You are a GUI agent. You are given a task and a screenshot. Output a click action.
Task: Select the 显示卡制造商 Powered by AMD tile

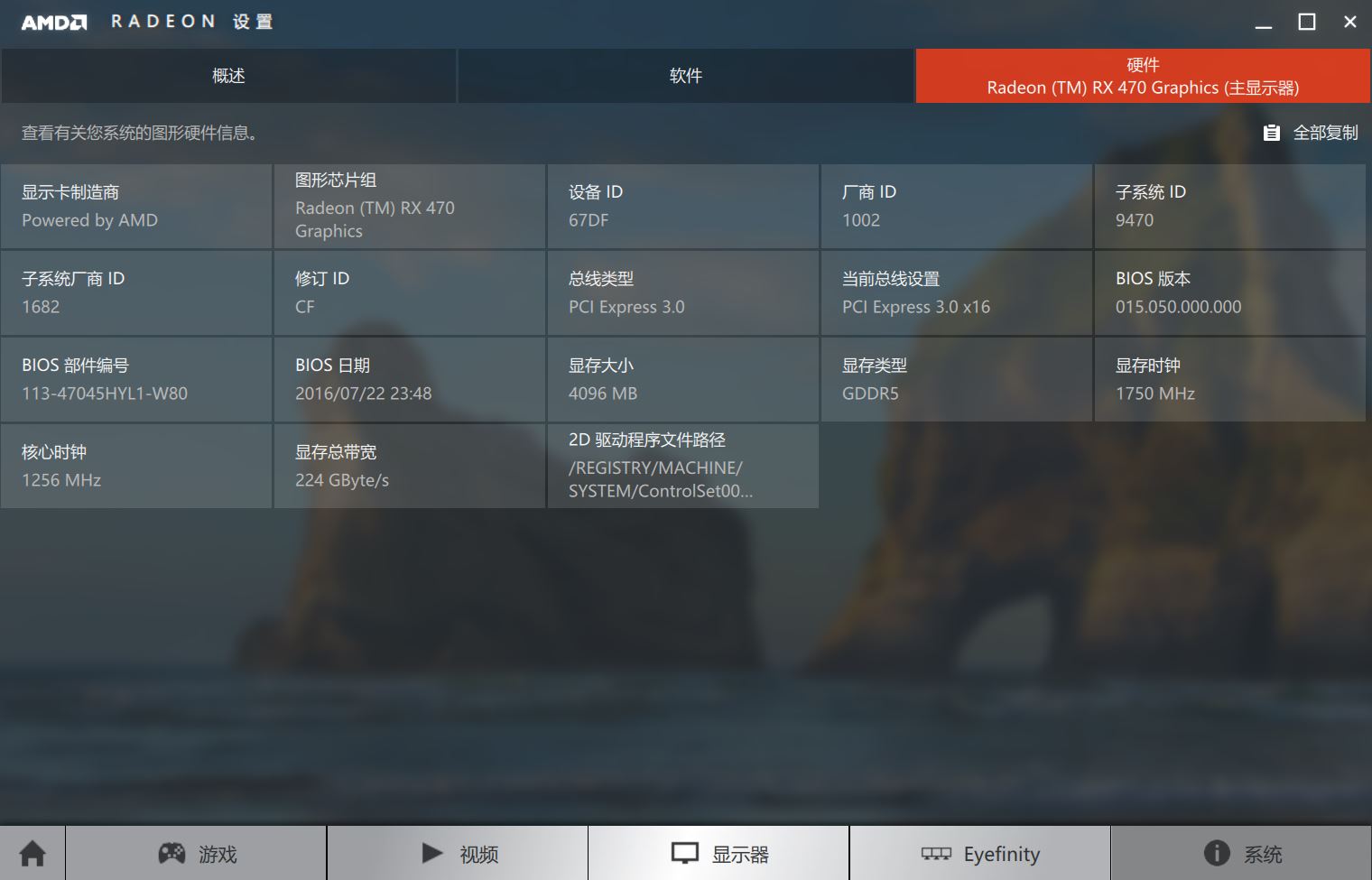tap(136, 206)
